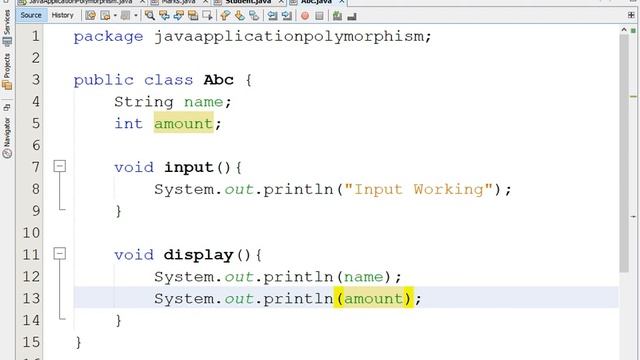Go to Next Bookmark icon

[239, 16]
